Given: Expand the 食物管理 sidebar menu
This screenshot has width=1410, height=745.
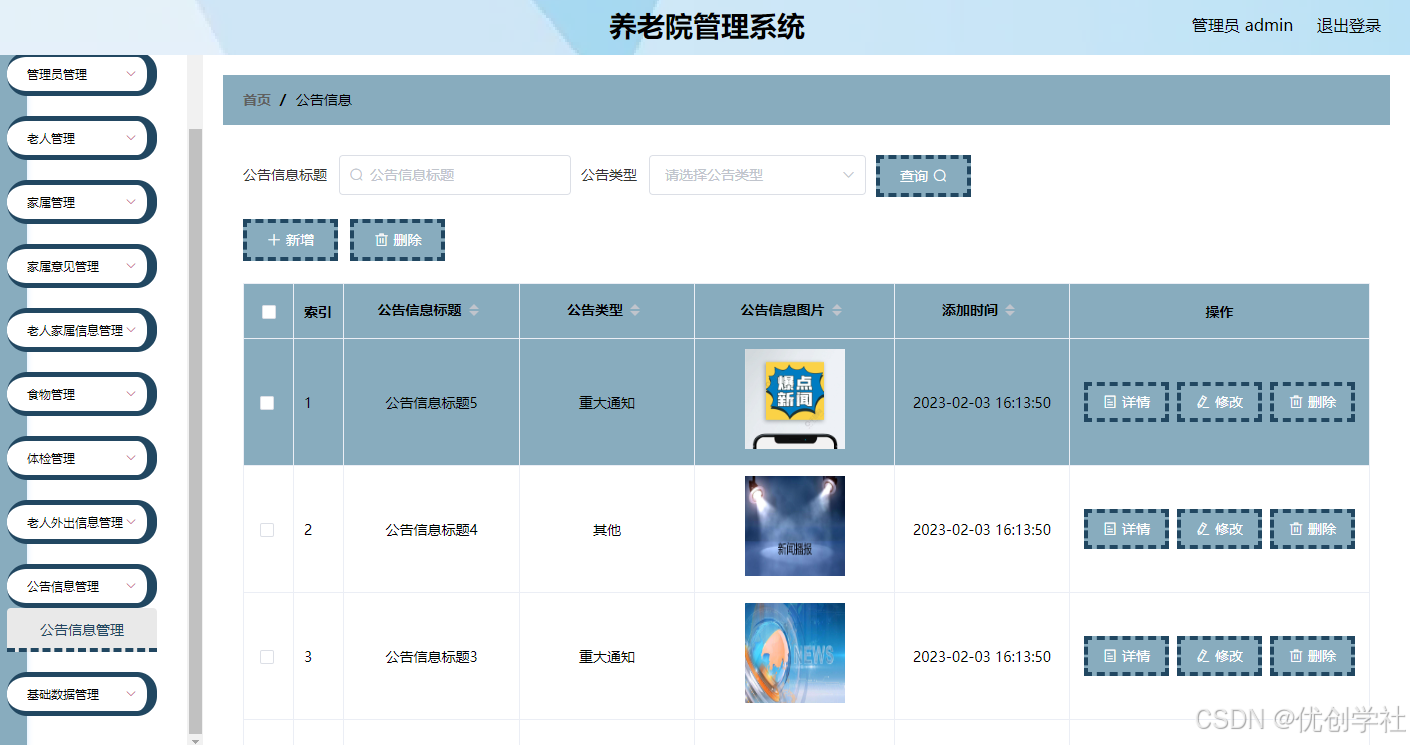Looking at the screenshot, I should click(x=81, y=394).
